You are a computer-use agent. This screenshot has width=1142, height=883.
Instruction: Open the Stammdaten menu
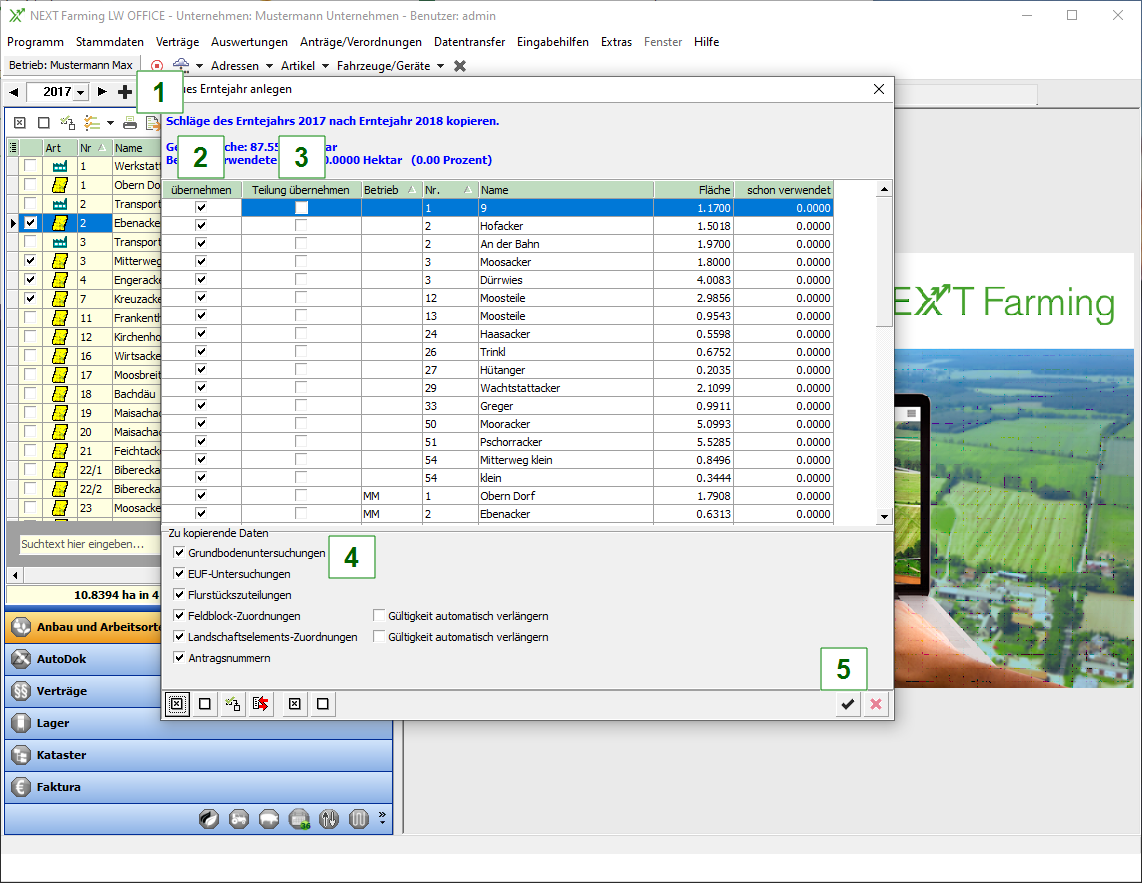coord(109,42)
